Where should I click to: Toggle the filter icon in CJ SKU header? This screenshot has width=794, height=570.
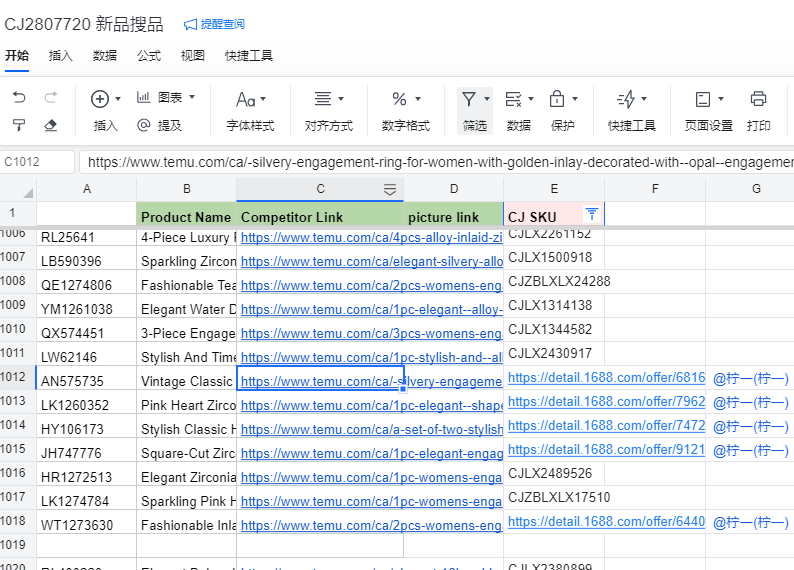[x=591, y=214]
